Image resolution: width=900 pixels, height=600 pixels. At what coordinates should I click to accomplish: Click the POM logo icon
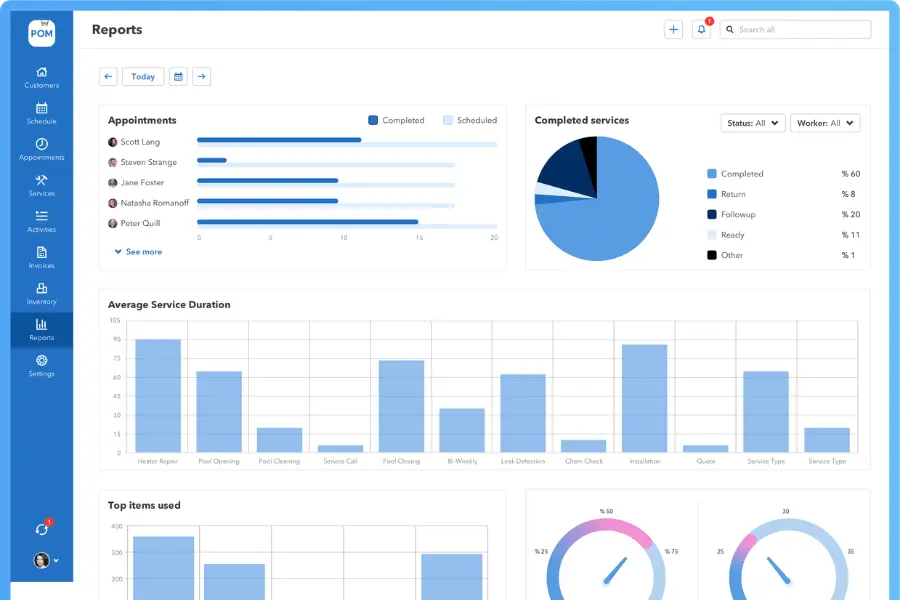coord(41,33)
